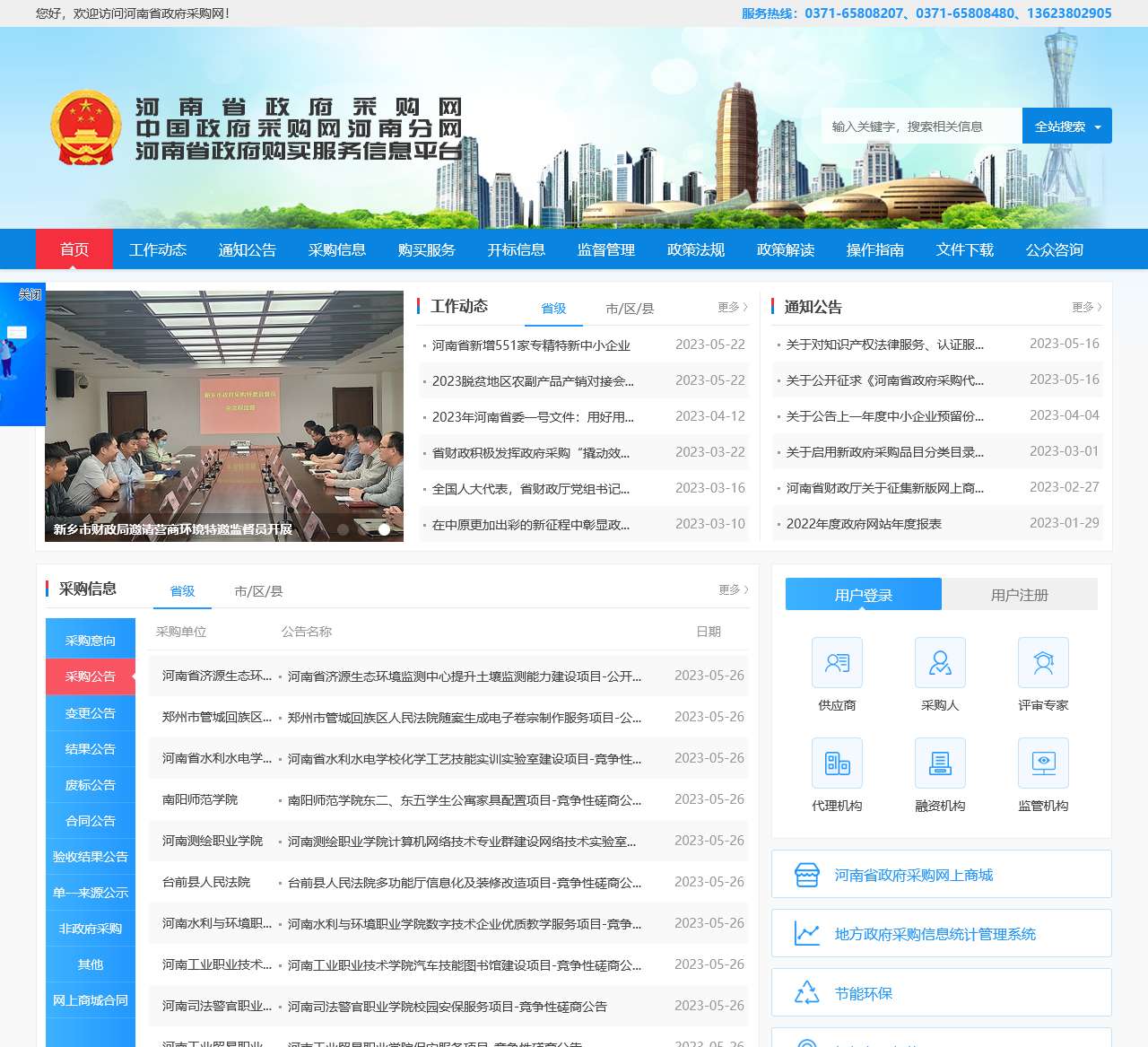
Task: Open 南阳师范学院东二、东五学生公寓家具 announcement
Action: 465,800
